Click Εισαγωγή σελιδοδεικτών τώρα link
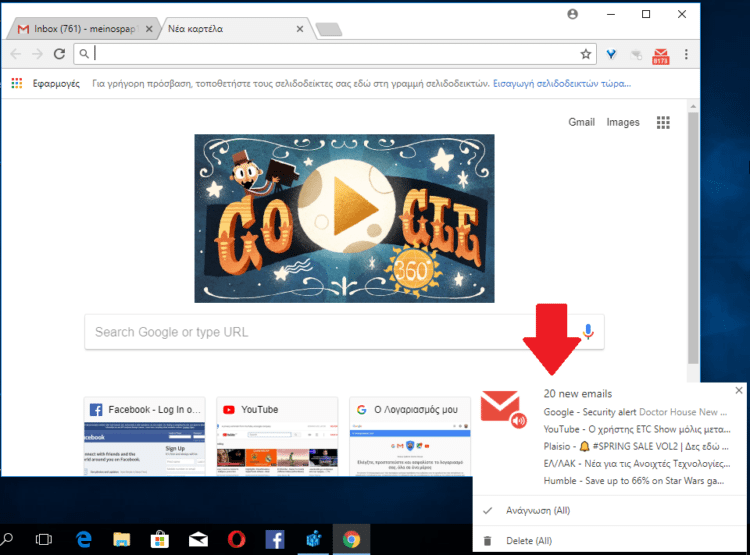This screenshot has height=555, width=750. pyautogui.click(x=562, y=84)
